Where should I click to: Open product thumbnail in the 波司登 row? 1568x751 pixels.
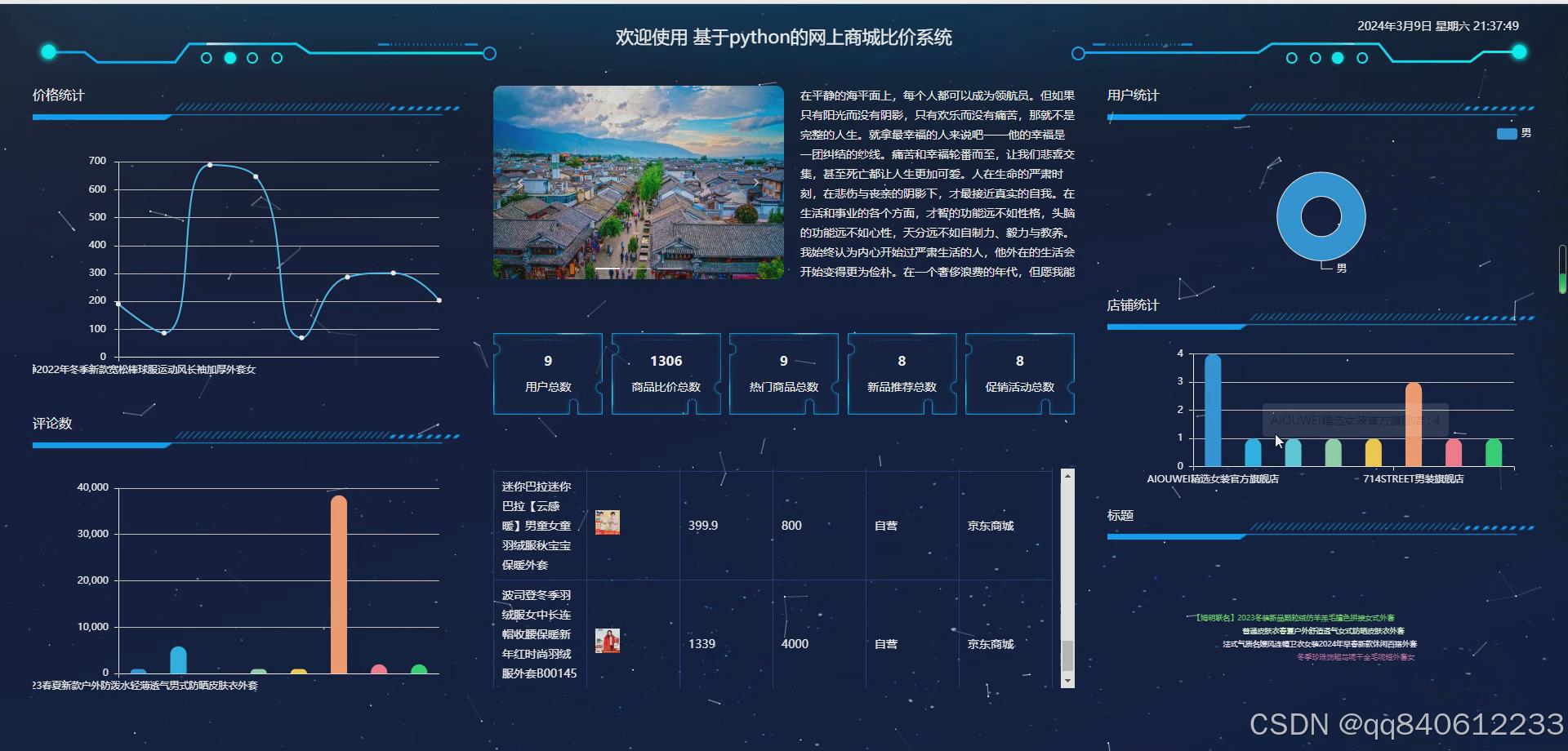click(x=608, y=641)
